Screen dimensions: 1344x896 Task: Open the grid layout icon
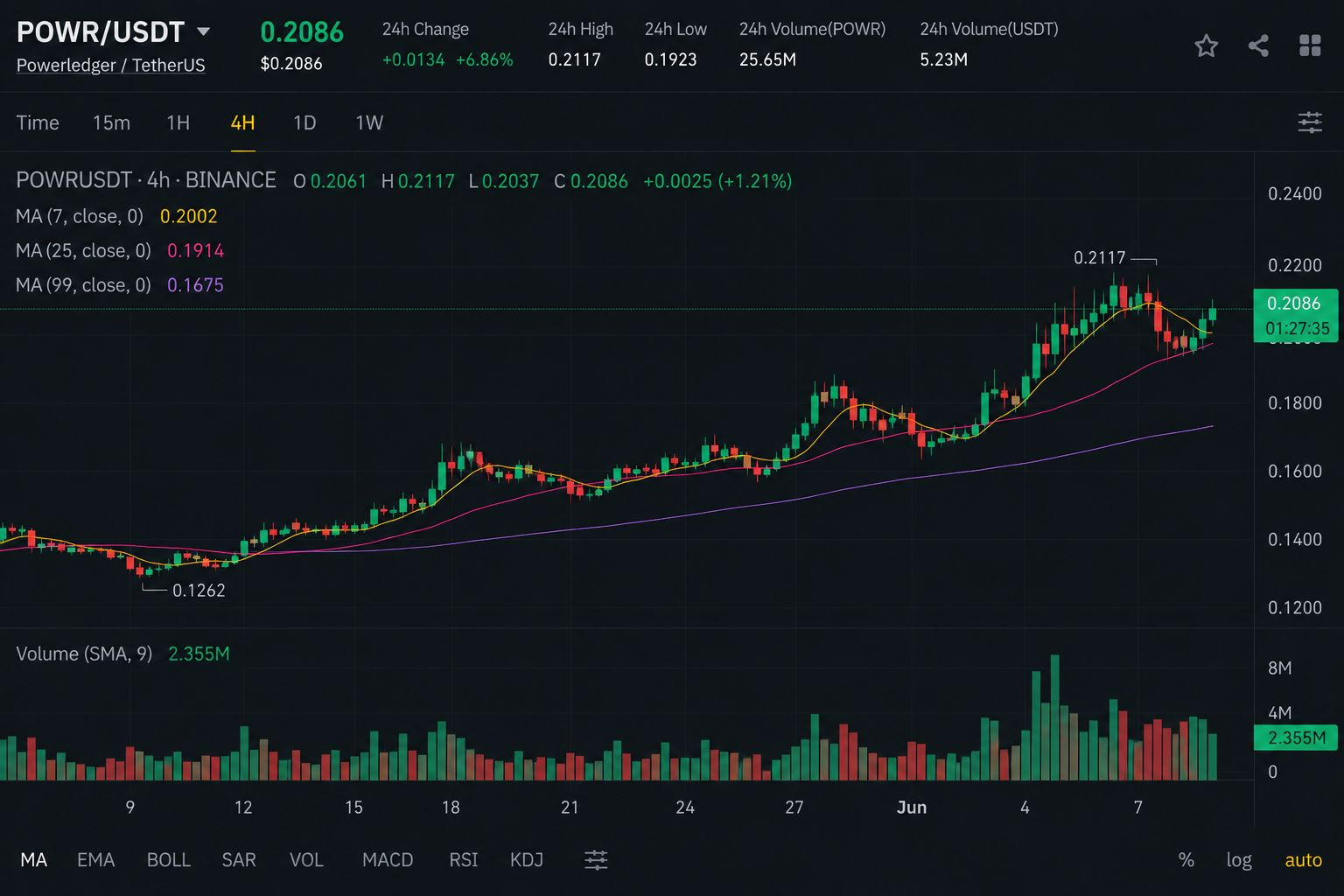(x=1310, y=45)
